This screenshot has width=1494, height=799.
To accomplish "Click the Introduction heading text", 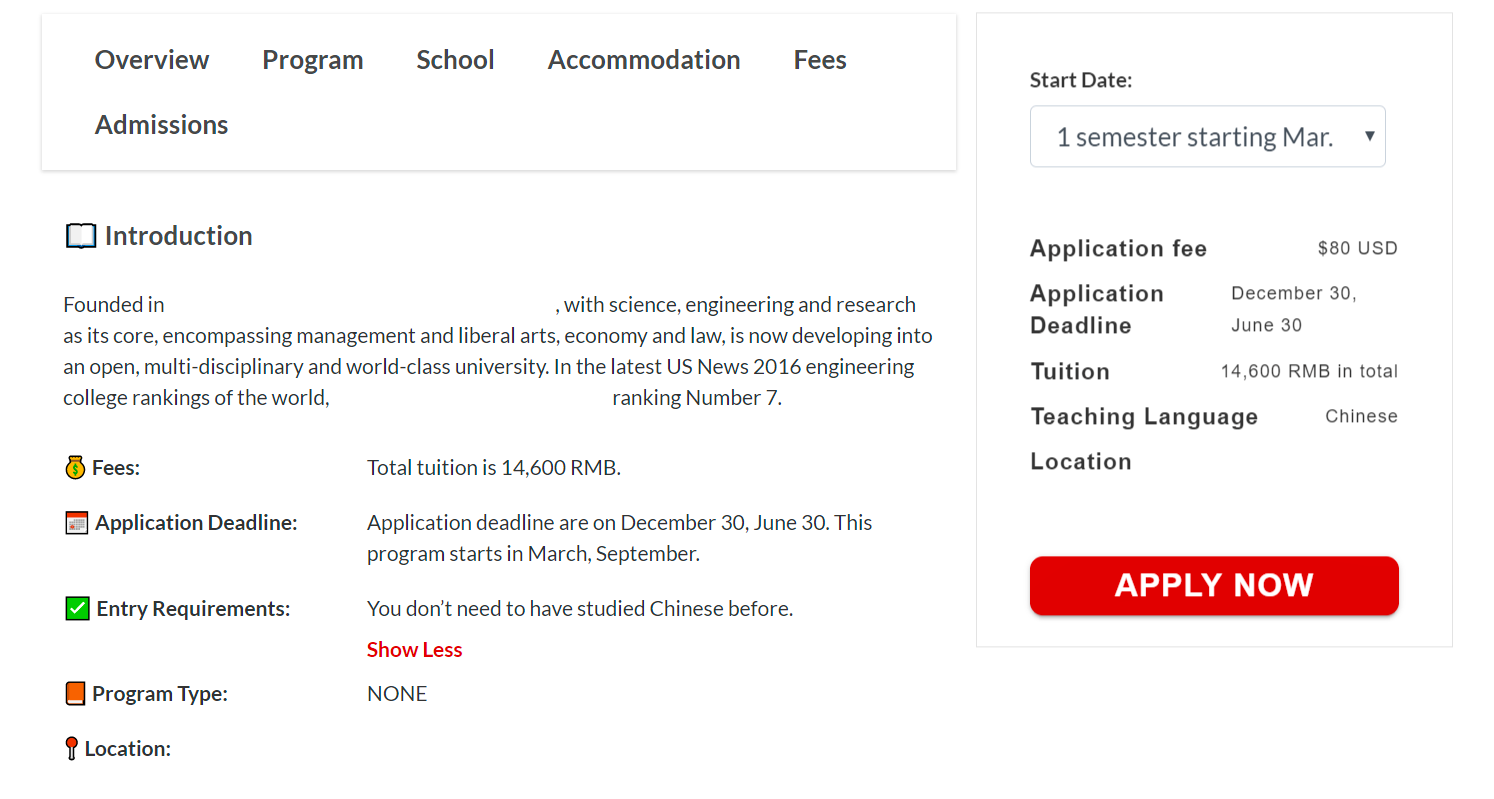I will (178, 236).
